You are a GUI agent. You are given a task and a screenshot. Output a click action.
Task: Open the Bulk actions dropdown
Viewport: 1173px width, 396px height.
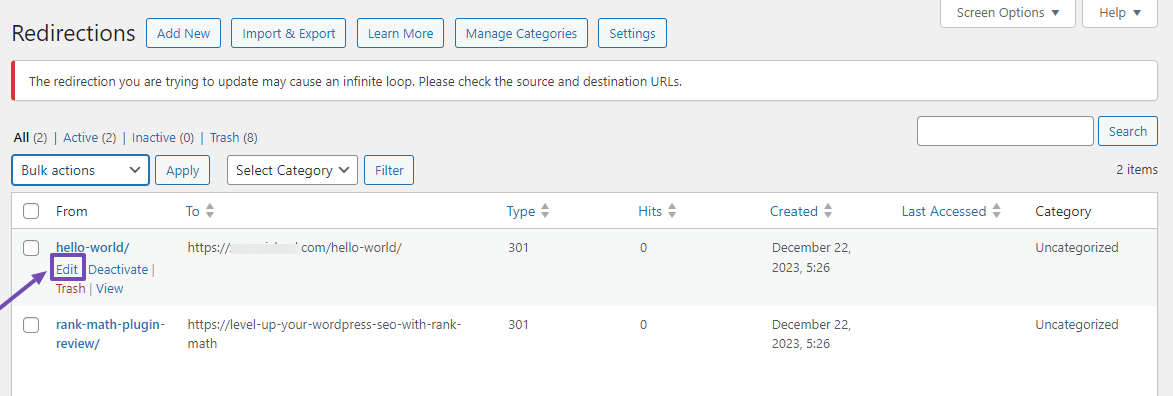coord(81,170)
